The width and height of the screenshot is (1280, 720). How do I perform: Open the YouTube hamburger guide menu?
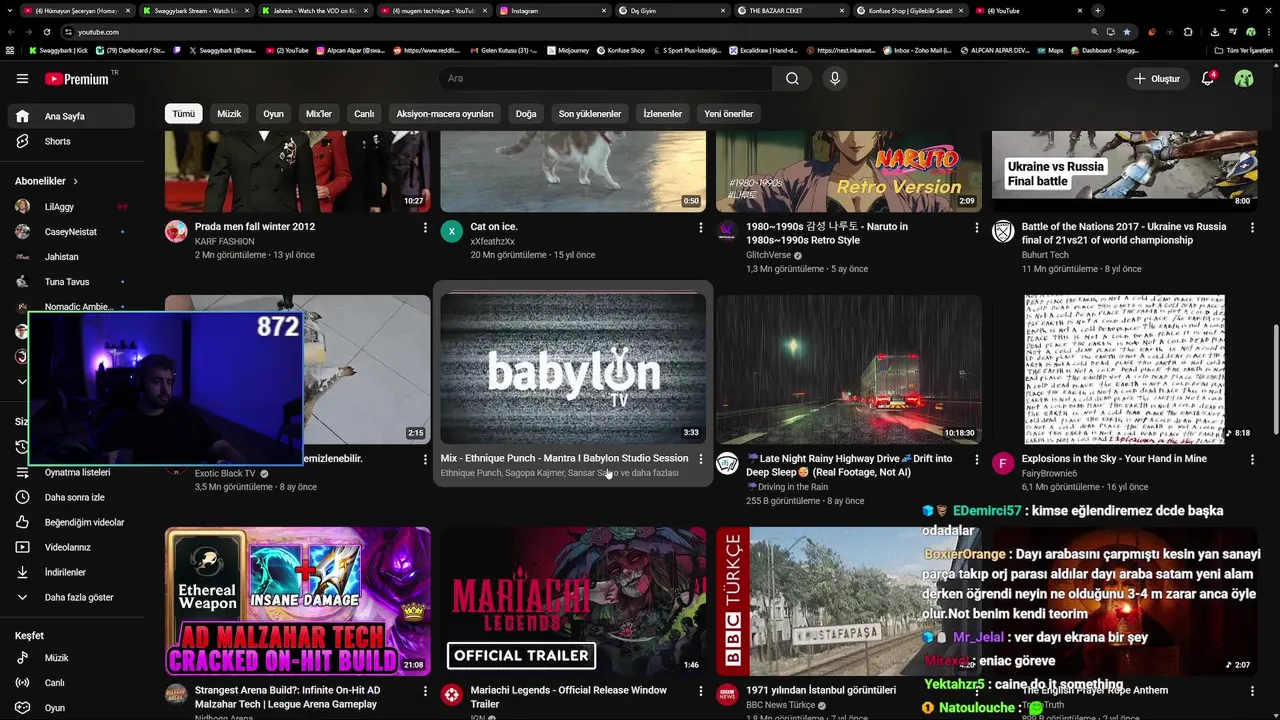(22, 78)
